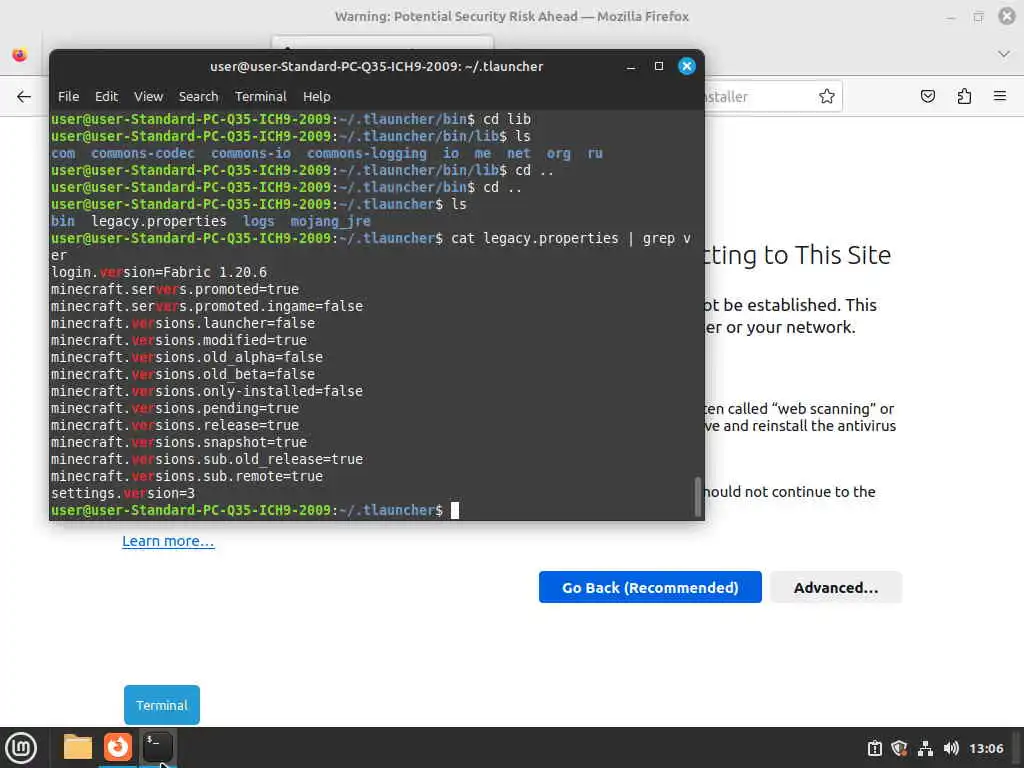This screenshot has height=768, width=1024.
Task: Click minecraft.versions.modified=true line
Action: click(x=179, y=340)
